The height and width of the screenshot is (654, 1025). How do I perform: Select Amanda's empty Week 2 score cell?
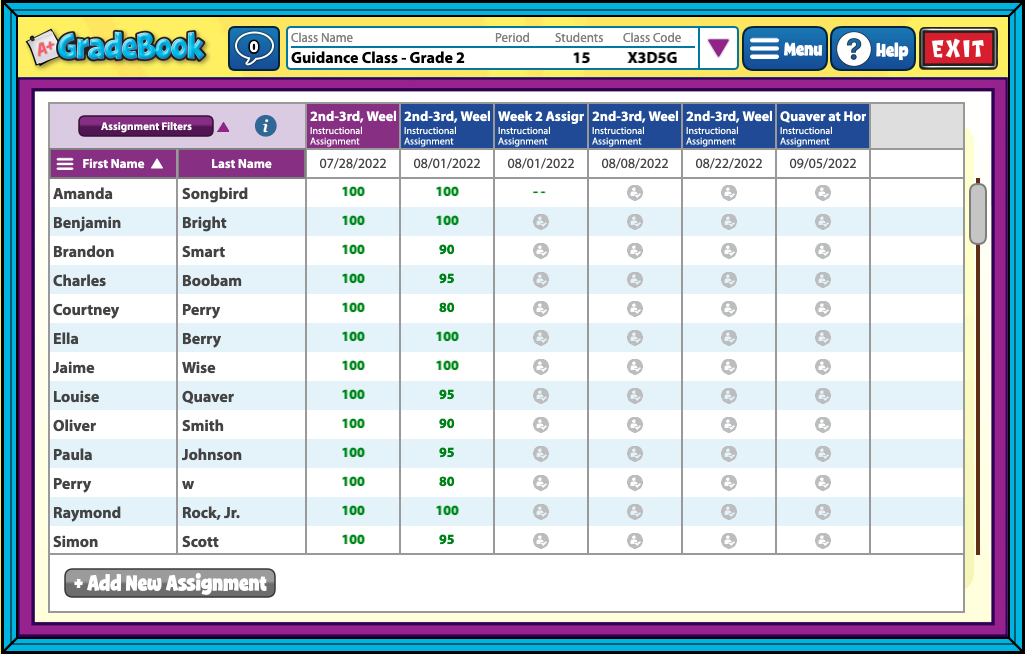pyautogui.click(x=541, y=192)
